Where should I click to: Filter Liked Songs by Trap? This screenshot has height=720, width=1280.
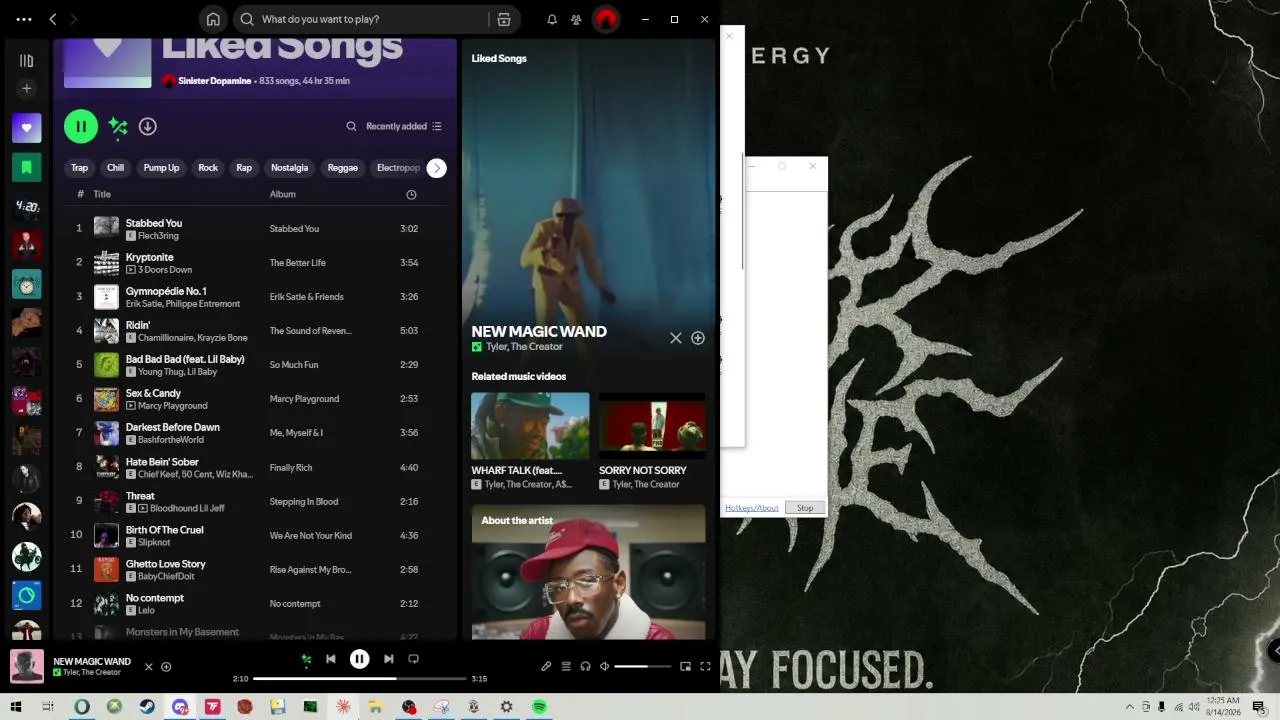[80, 168]
